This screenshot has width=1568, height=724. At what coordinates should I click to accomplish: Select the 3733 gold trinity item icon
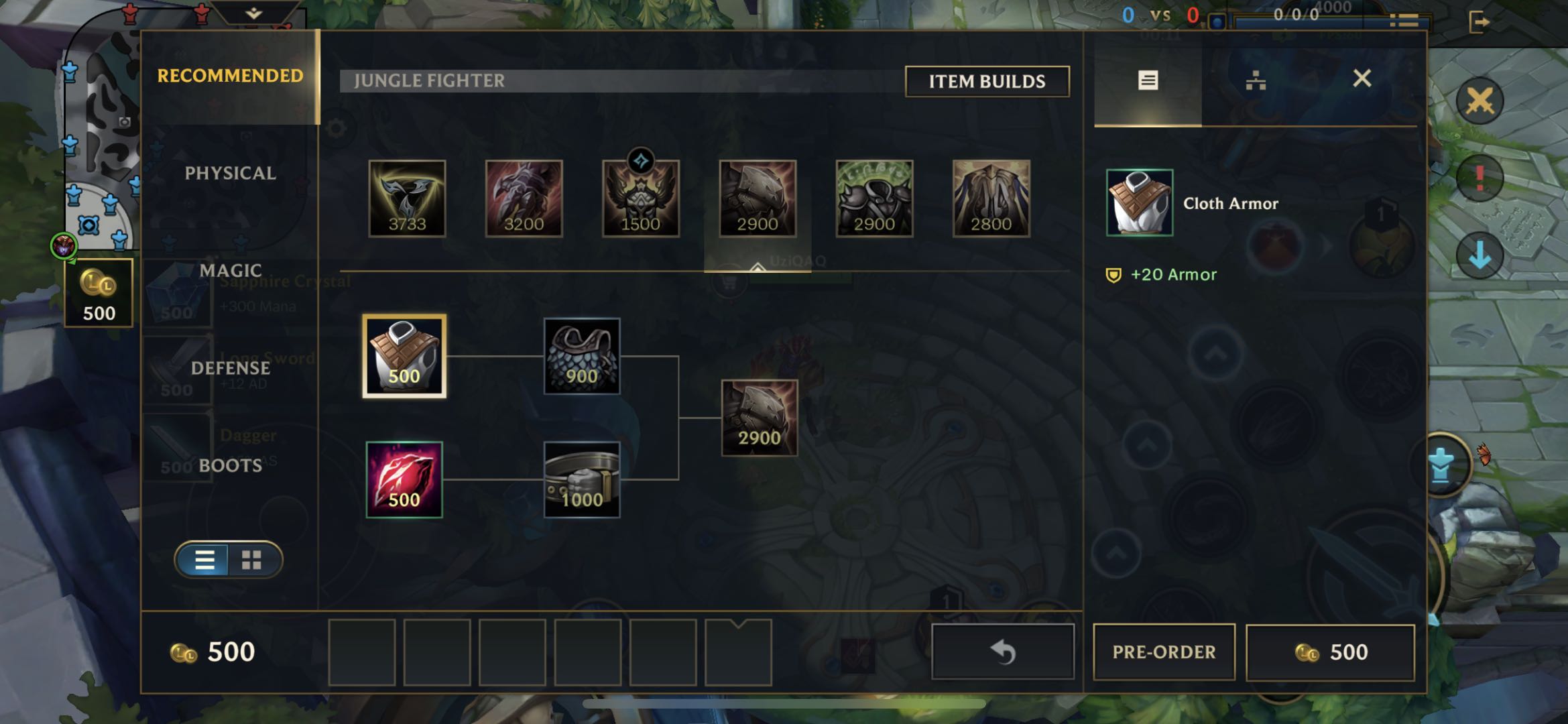pos(407,198)
